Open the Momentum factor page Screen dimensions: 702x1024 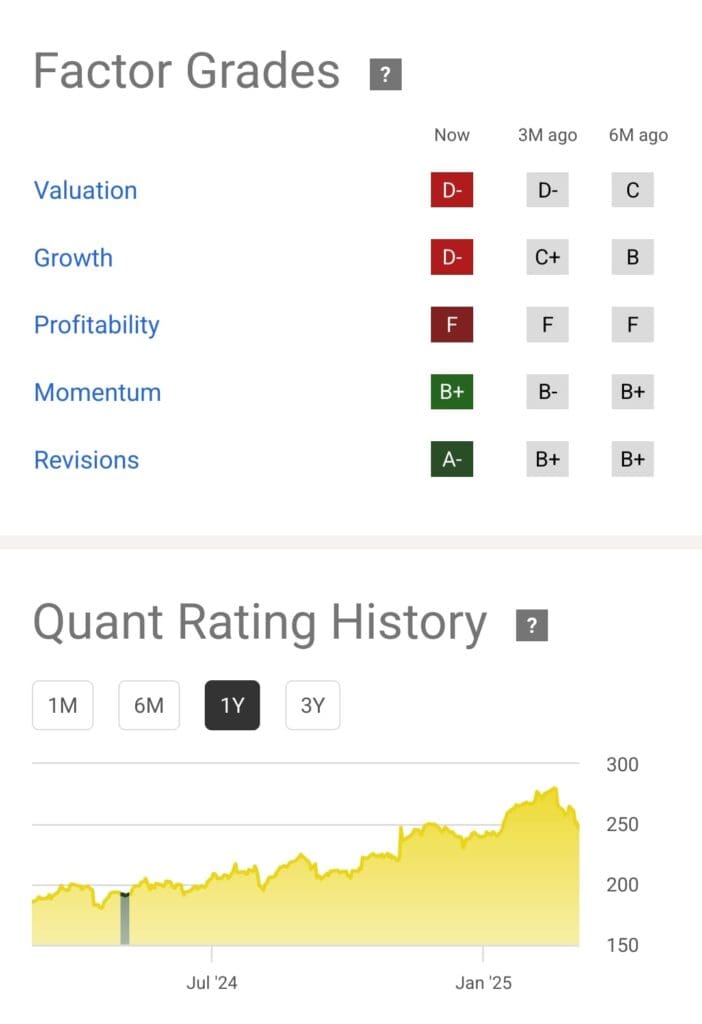(x=97, y=392)
